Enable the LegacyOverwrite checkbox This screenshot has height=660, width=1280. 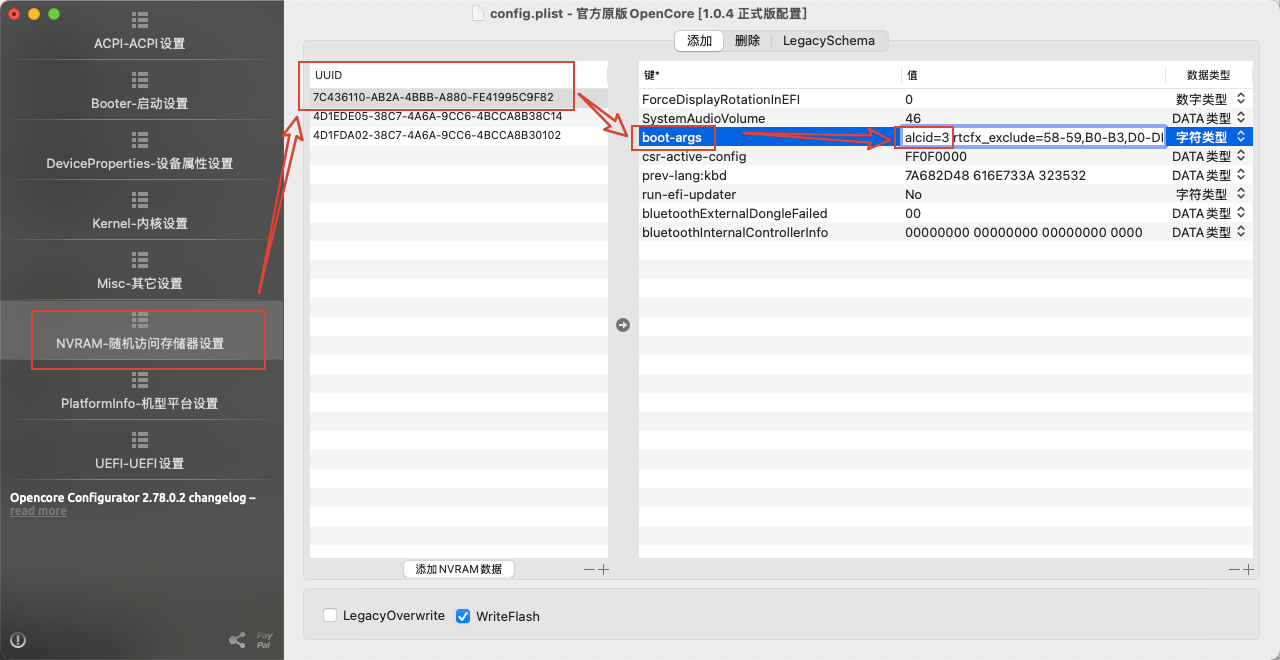[330, 616]
